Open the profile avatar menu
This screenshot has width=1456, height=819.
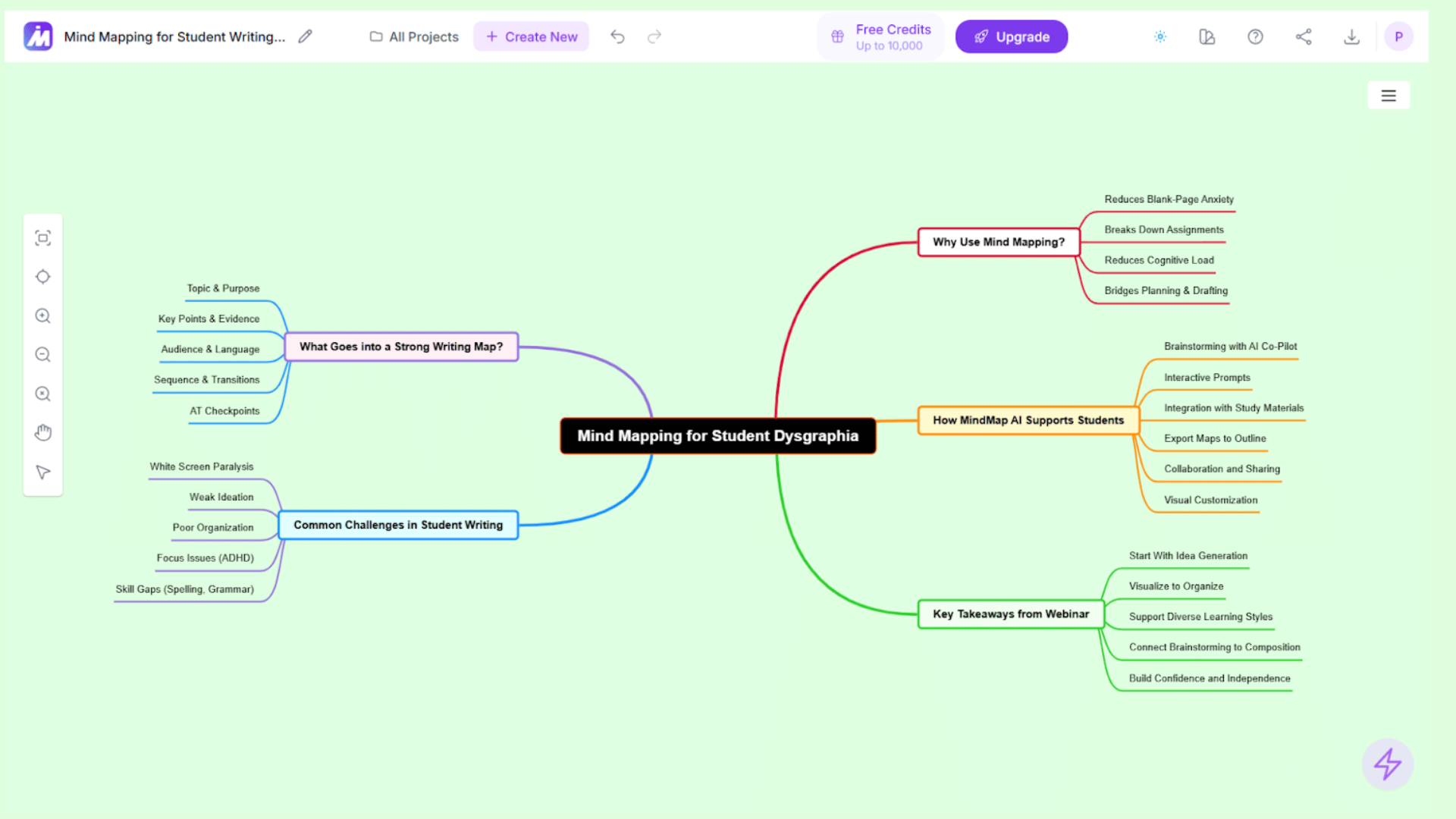point(1398,36)
